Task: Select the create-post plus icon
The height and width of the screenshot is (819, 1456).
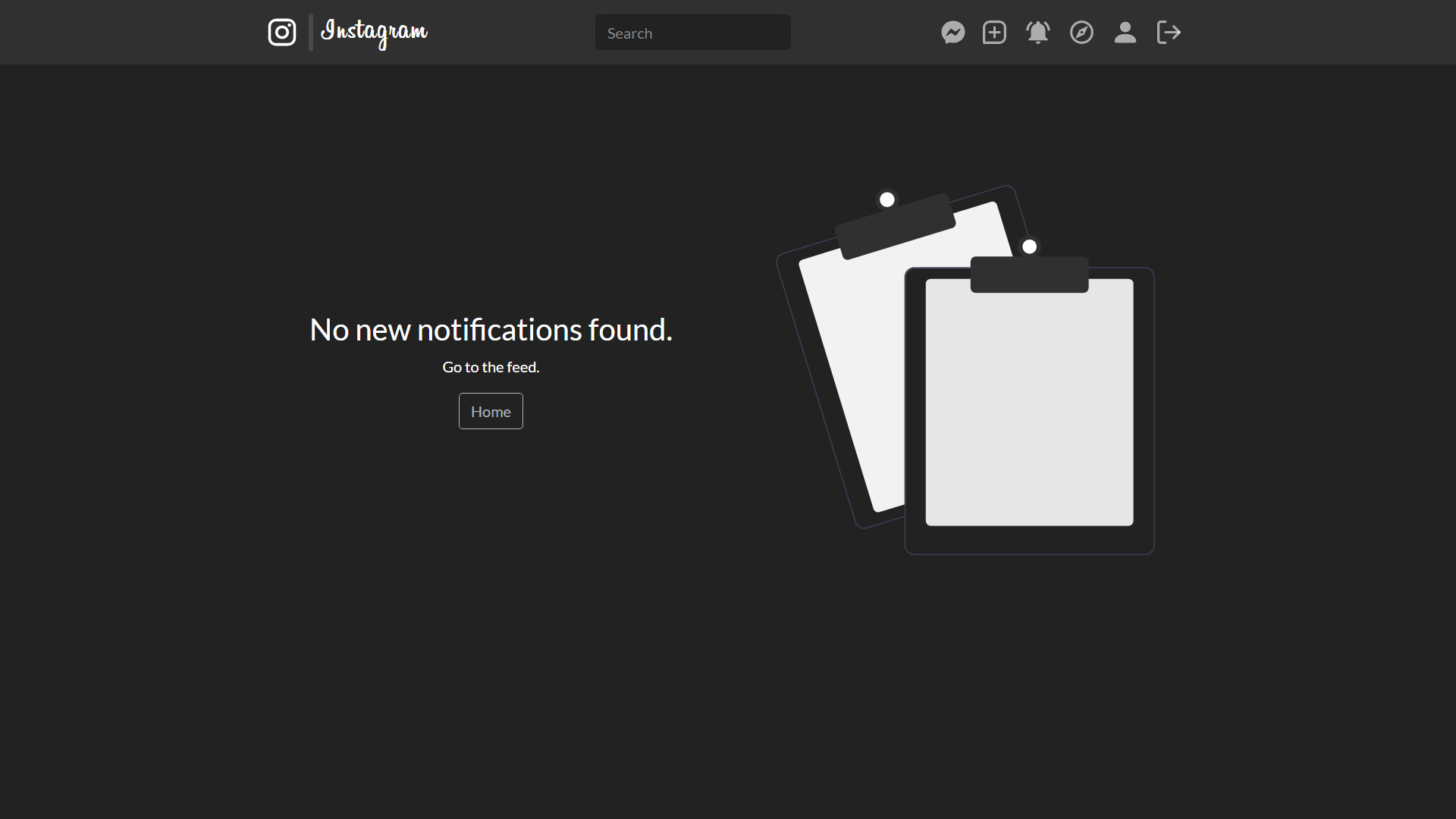Action: pos(993,32)
